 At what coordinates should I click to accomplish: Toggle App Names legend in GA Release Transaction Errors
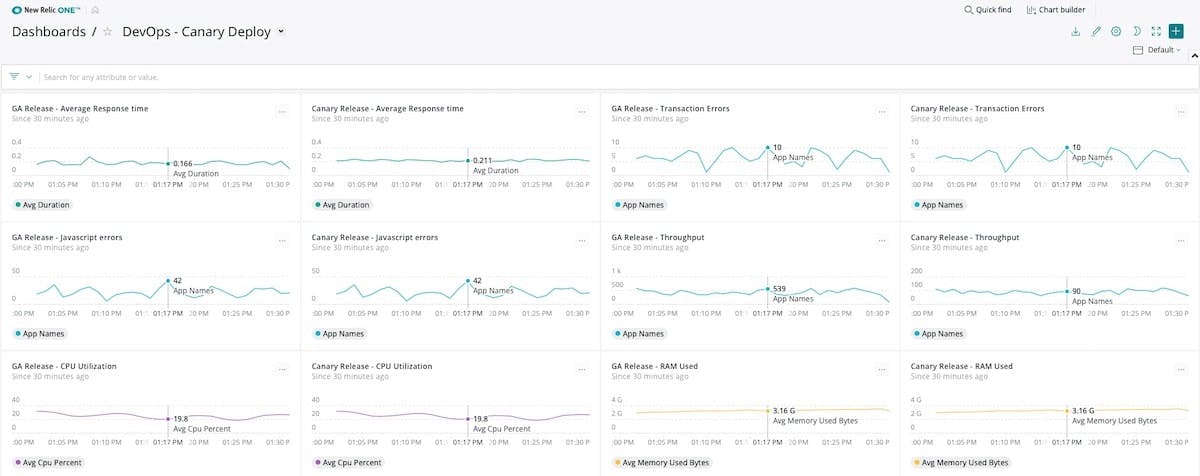click(638, 205)
